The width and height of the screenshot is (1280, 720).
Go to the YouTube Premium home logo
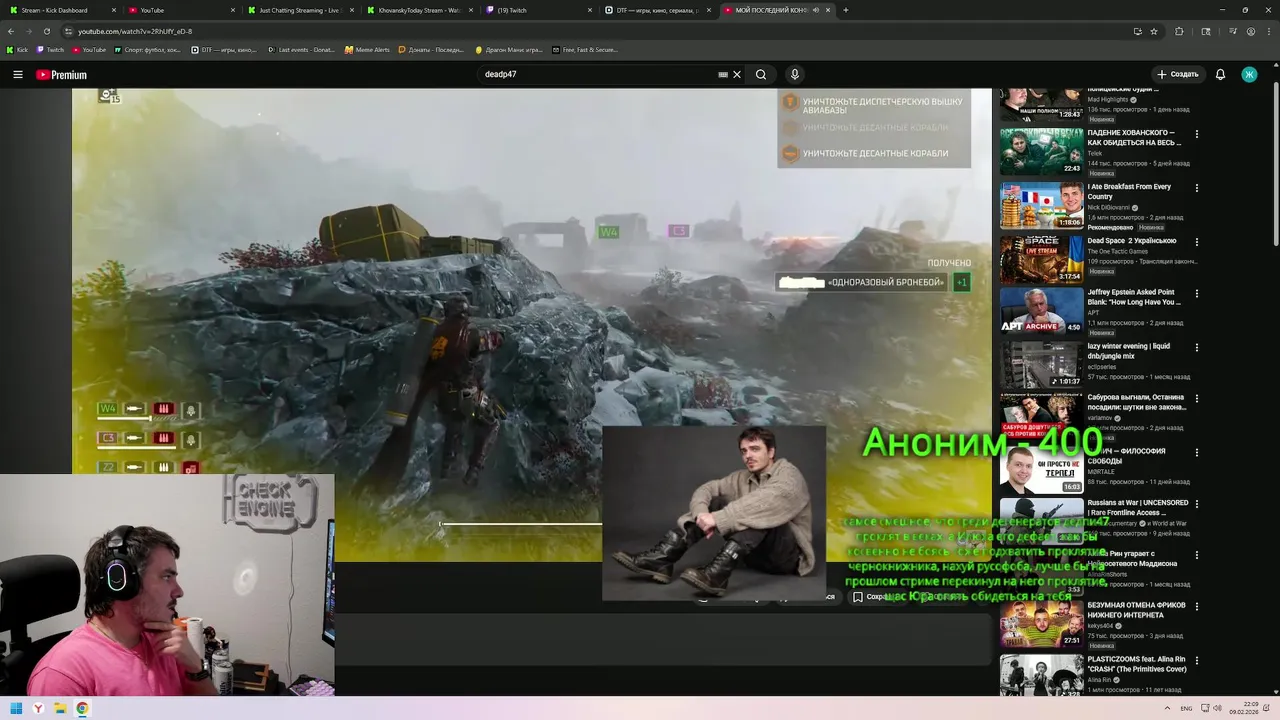[x=61, y=75]
